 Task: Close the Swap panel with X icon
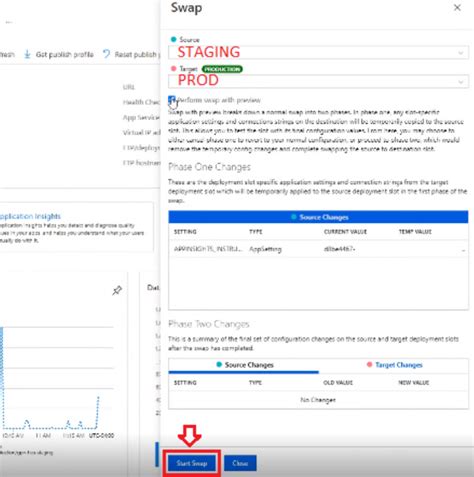(457, 8)
